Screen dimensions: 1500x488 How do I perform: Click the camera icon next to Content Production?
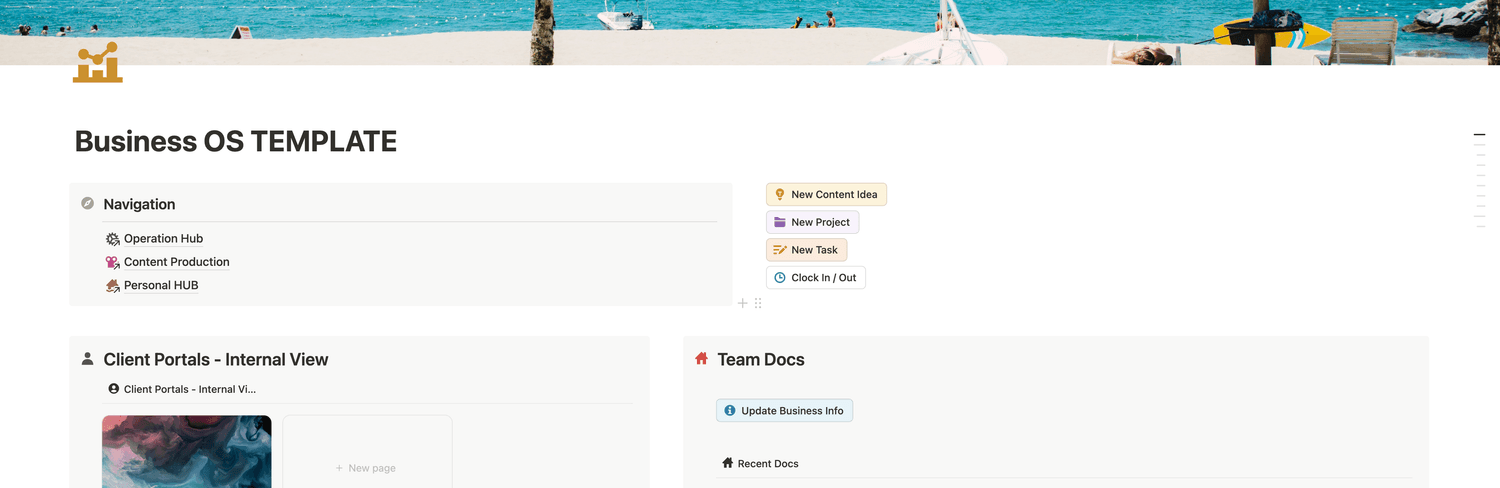113,262
